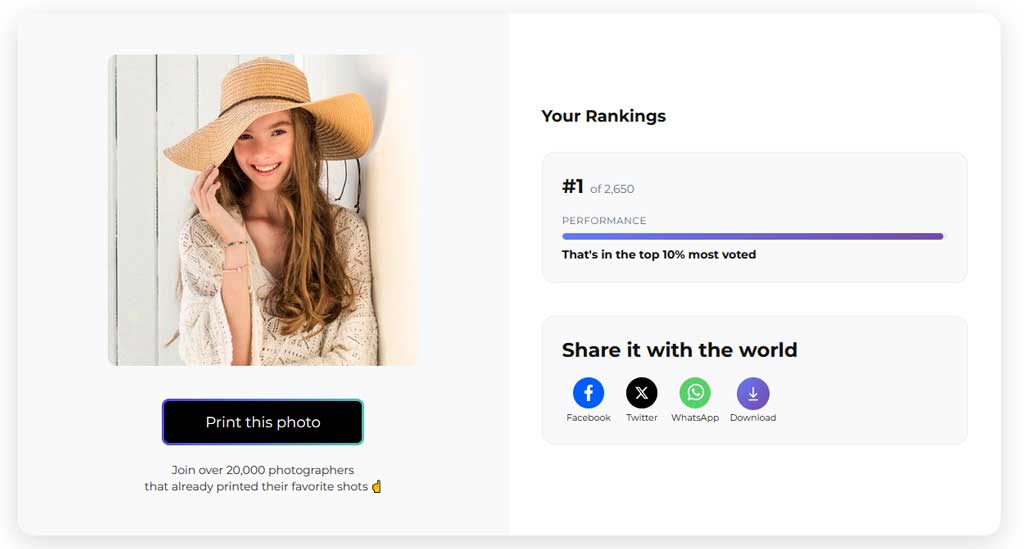Click the "of 2,650" total count text
Viewport: 1024px width, 549px height.
(612, 189)
